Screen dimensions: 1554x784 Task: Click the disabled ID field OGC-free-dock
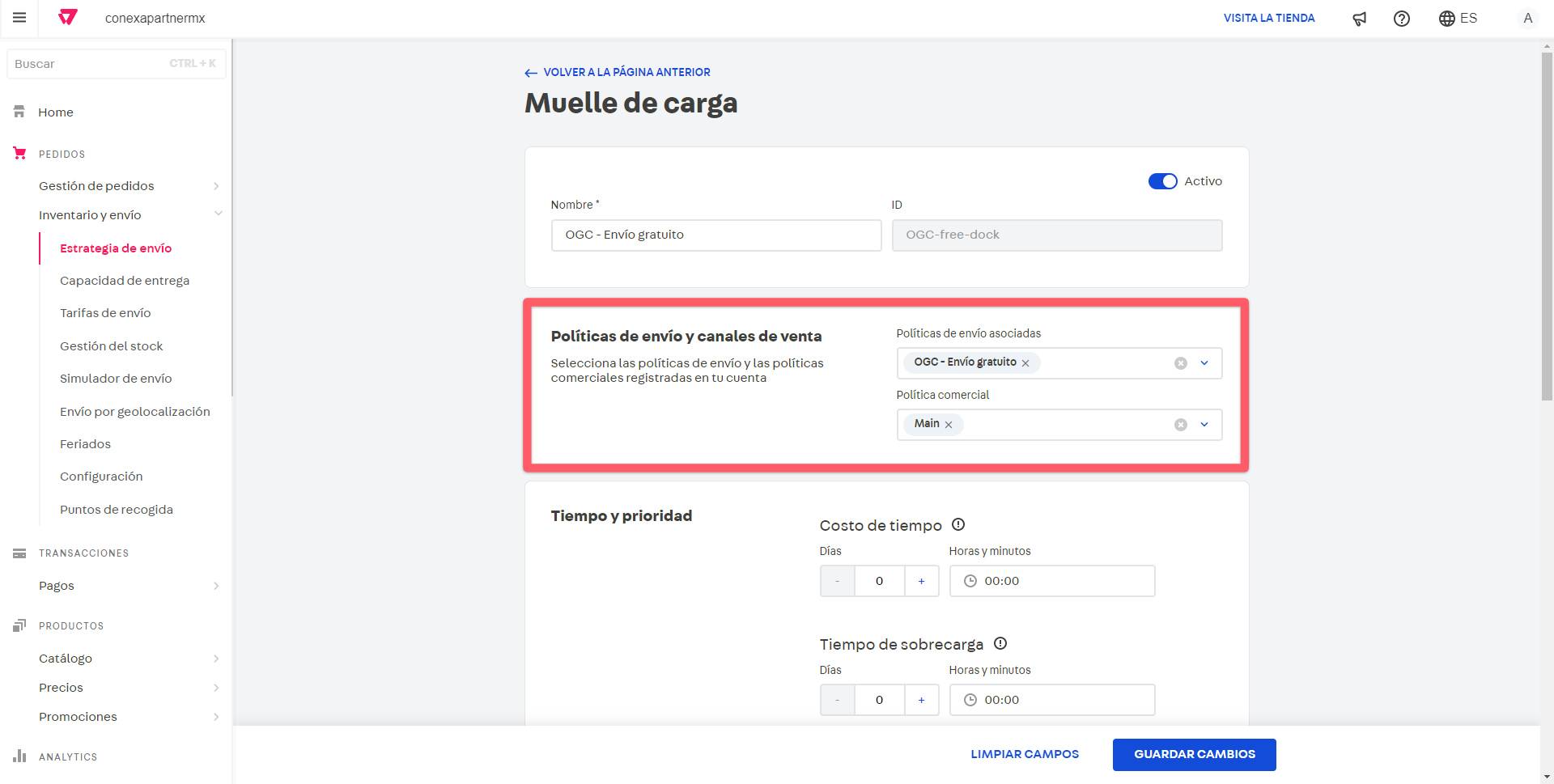tap(1057, 235)
